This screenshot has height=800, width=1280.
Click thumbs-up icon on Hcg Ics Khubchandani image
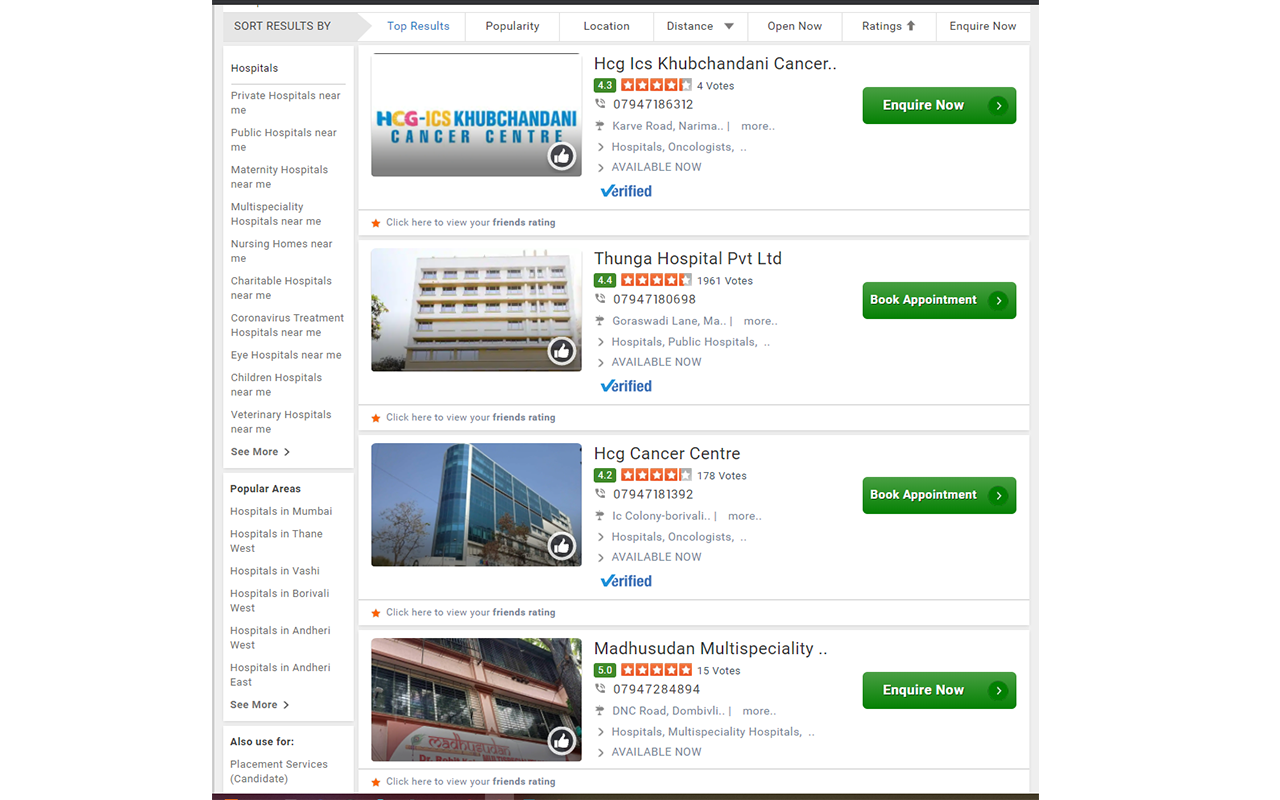(561, 156)
